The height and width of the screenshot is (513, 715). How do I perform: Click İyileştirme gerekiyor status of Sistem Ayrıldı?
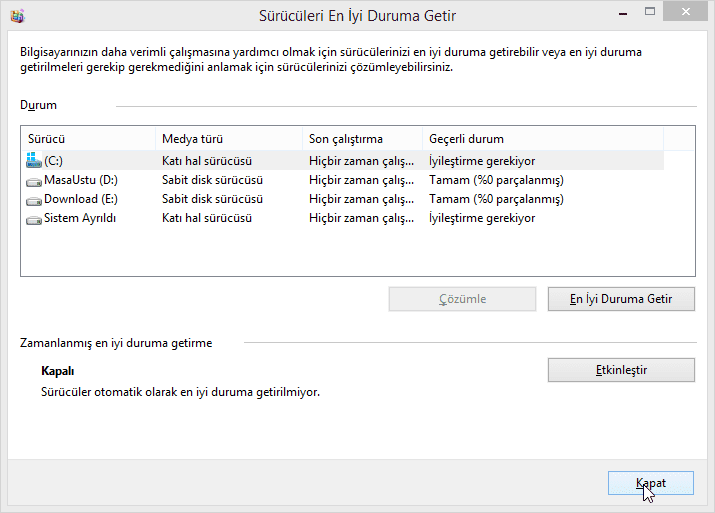tap(482, 218)
